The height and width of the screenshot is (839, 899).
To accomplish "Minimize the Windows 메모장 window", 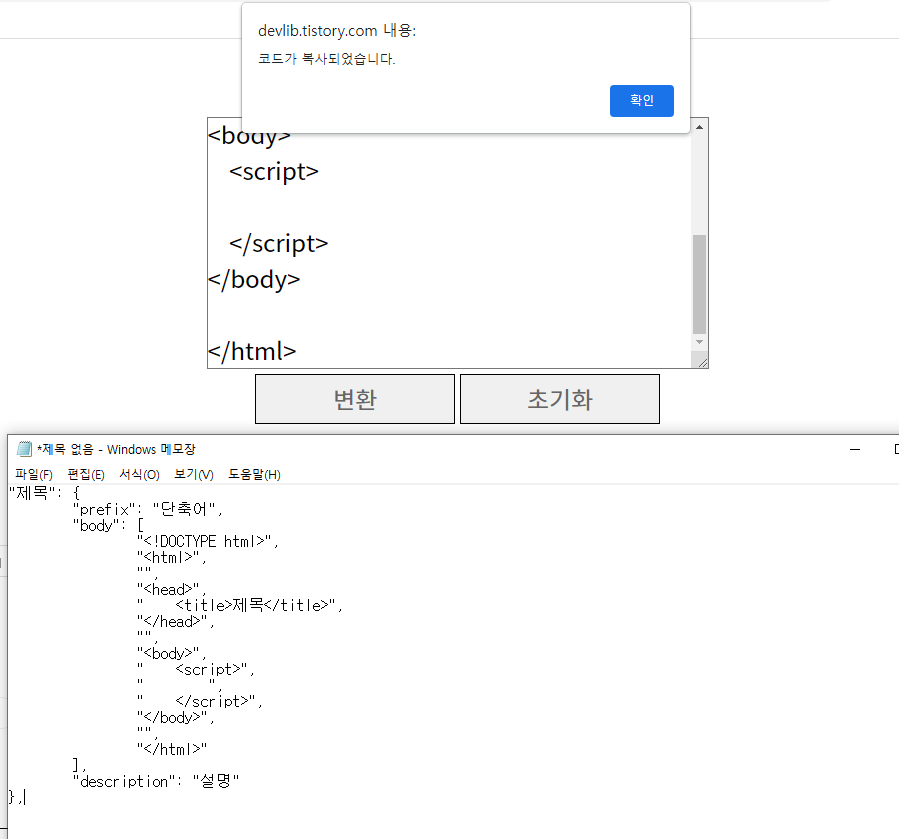I will point(855,450).
